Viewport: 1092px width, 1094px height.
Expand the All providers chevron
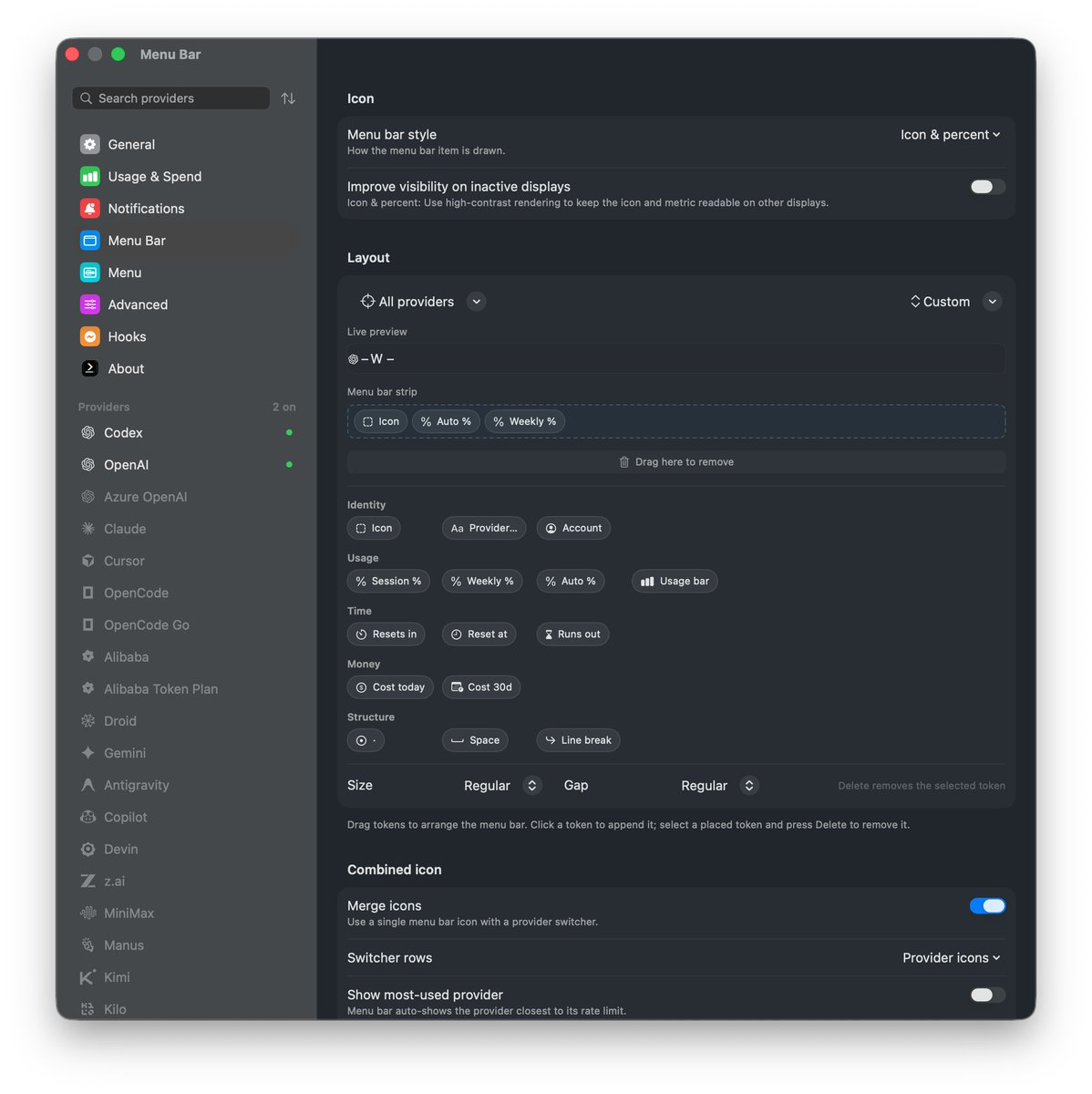pos(477,302)
